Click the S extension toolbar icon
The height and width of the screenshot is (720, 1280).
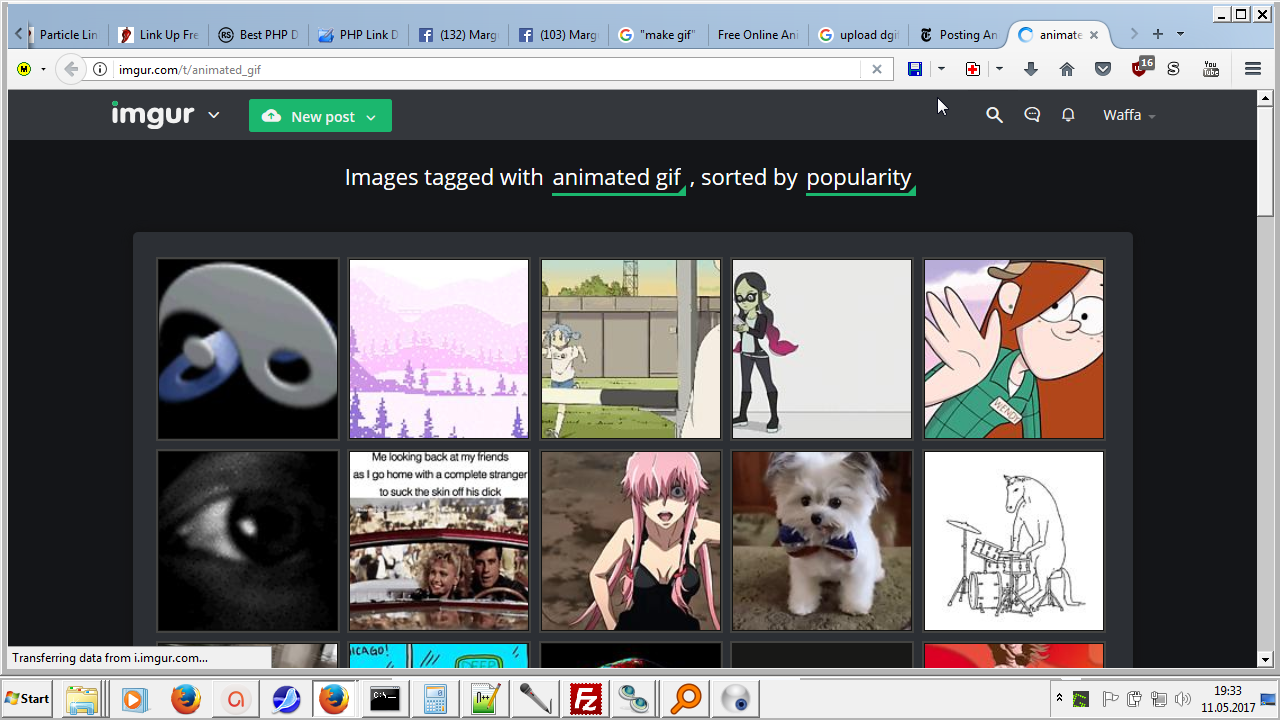(1174, 69)
